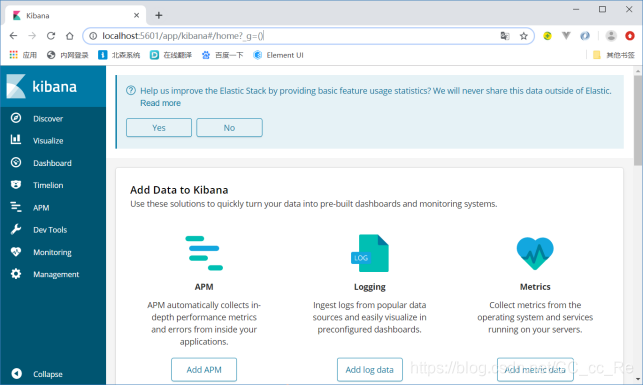Click the address bar URL field

[x=308, y=36]
